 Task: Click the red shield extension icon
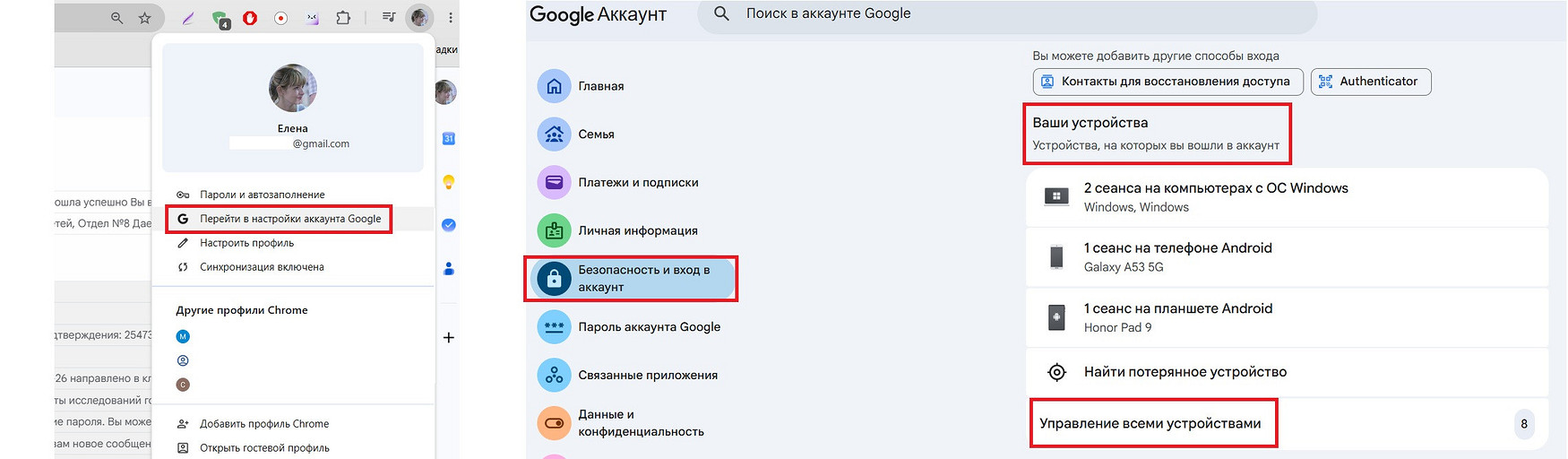pyautogui.click(x=250, y=17)
